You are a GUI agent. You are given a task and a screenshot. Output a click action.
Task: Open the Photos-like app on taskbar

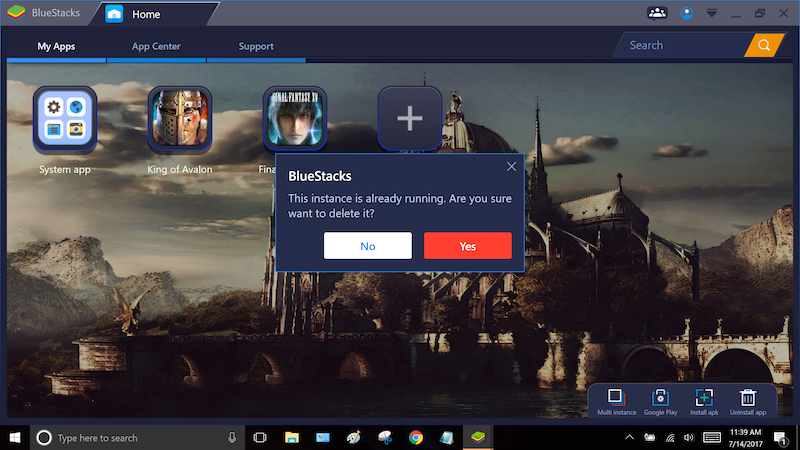pyautogui.click(x=323, y=438)
